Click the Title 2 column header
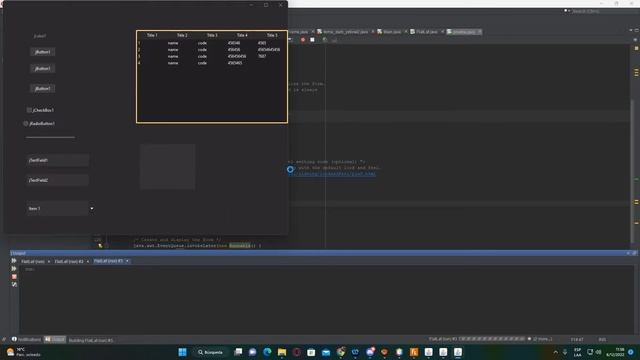This screenshot has width=640, height=360. tap(182, 36)
